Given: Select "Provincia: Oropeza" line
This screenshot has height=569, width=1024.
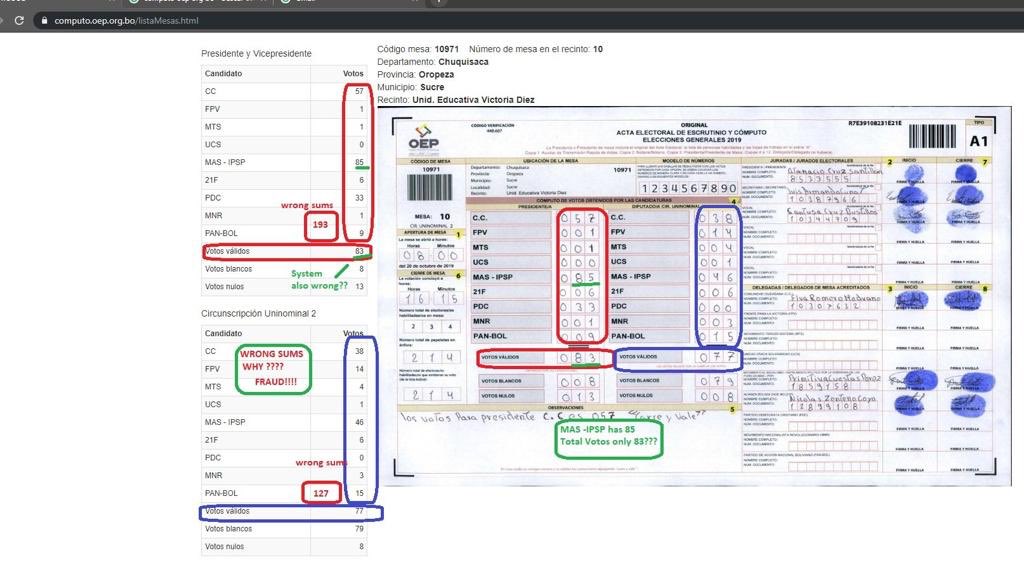Looking at the screenshot, I should (415, 74).
